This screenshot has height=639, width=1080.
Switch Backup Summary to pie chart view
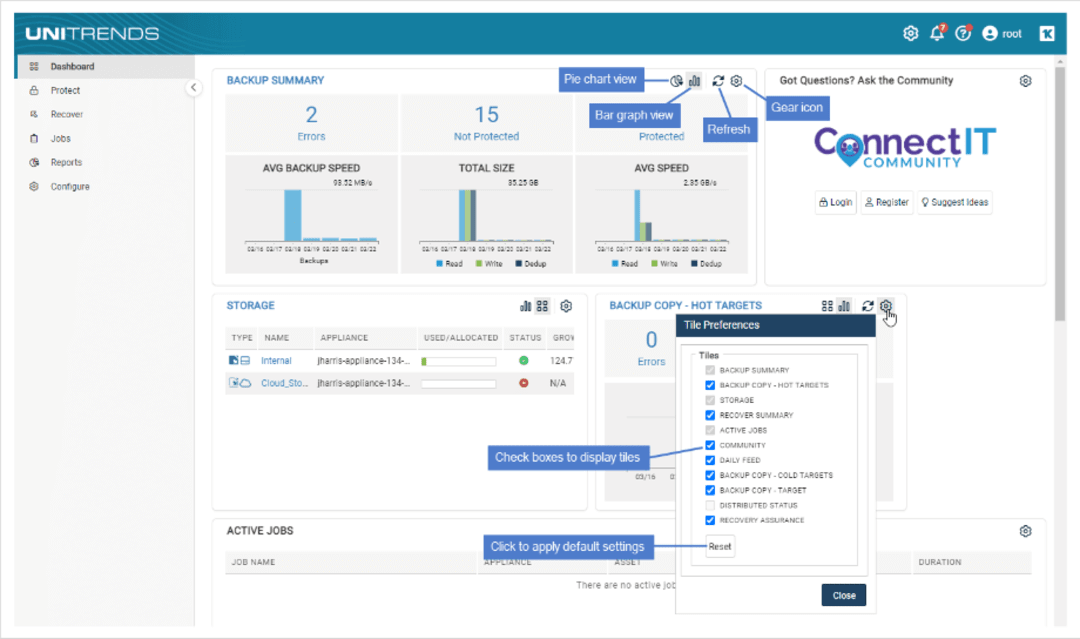click(674, 80)
